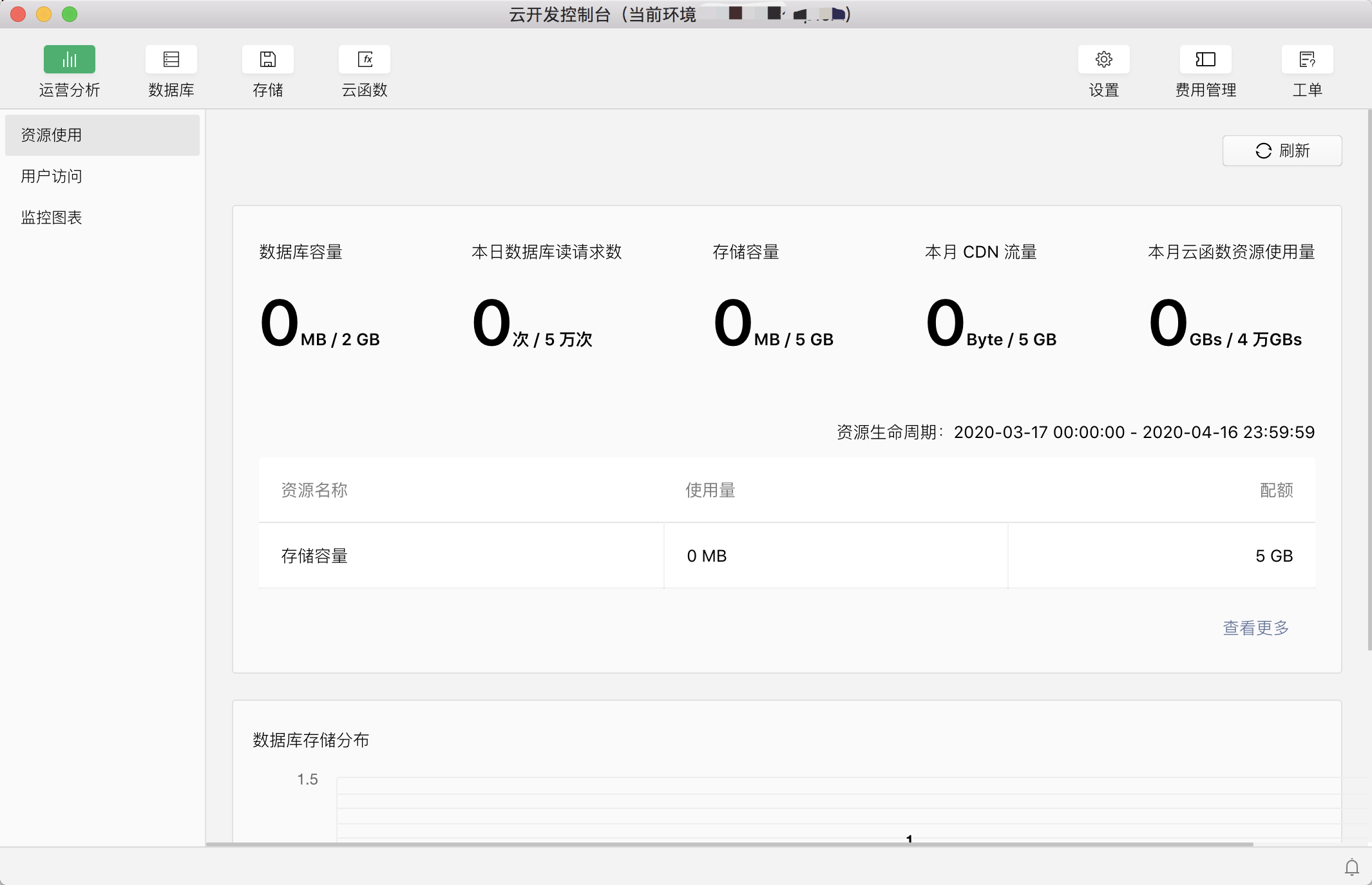Click the notification bell icon
Image resolution: width=1372 pixels, height=885 pixels.
(1351, 867)
